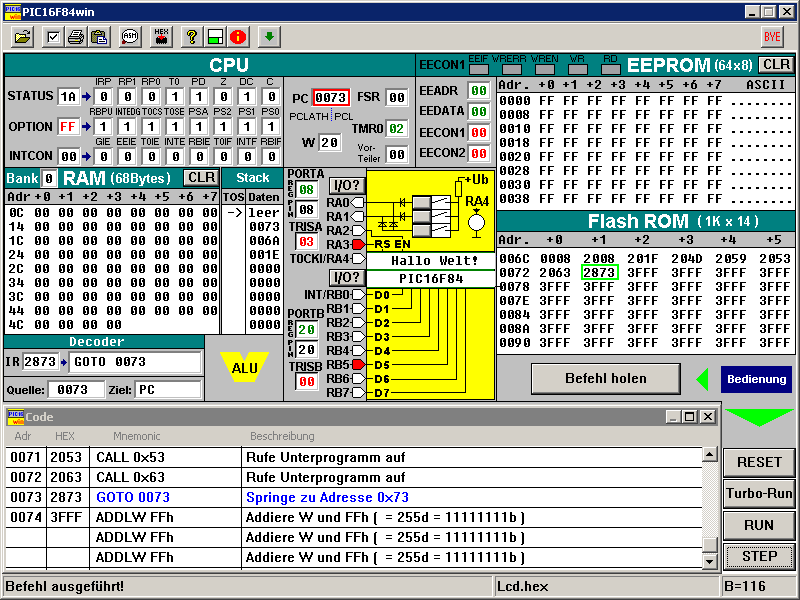Click the HEX file load icon
Screen dimensions: 800x600
[160, 37]
